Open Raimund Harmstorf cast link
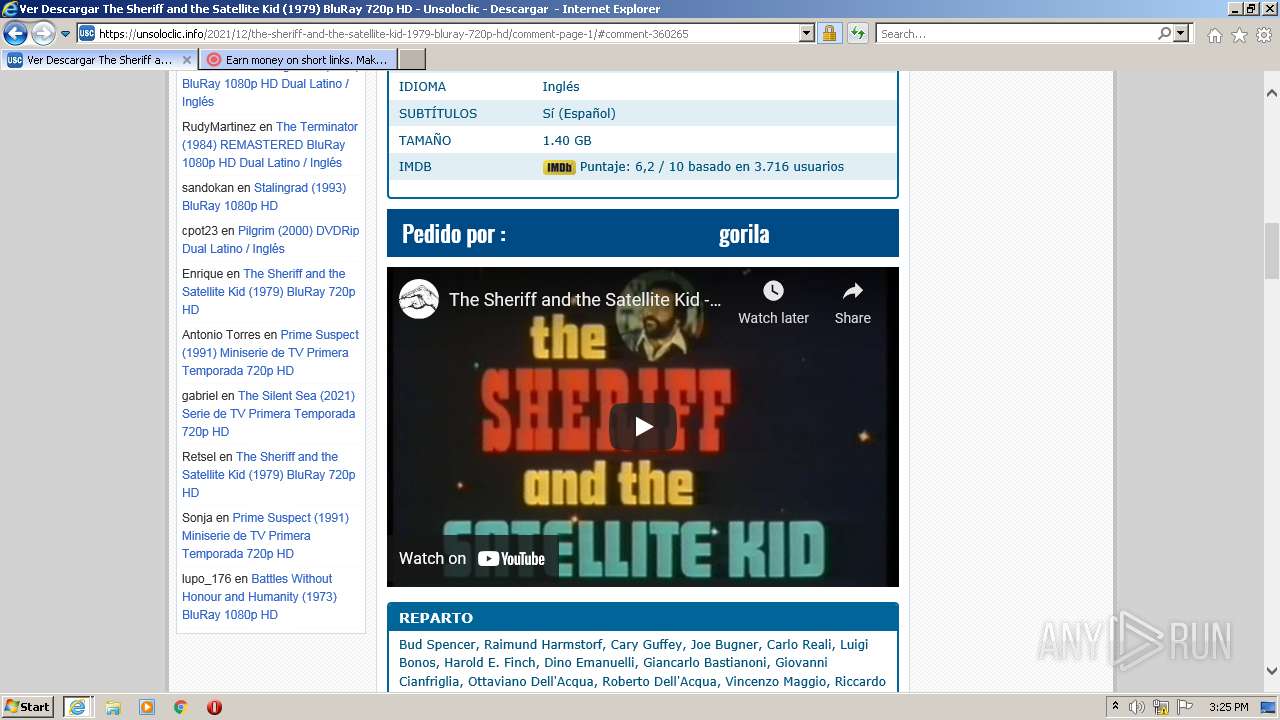This screenshot has width=1280, height=720. 543,645
